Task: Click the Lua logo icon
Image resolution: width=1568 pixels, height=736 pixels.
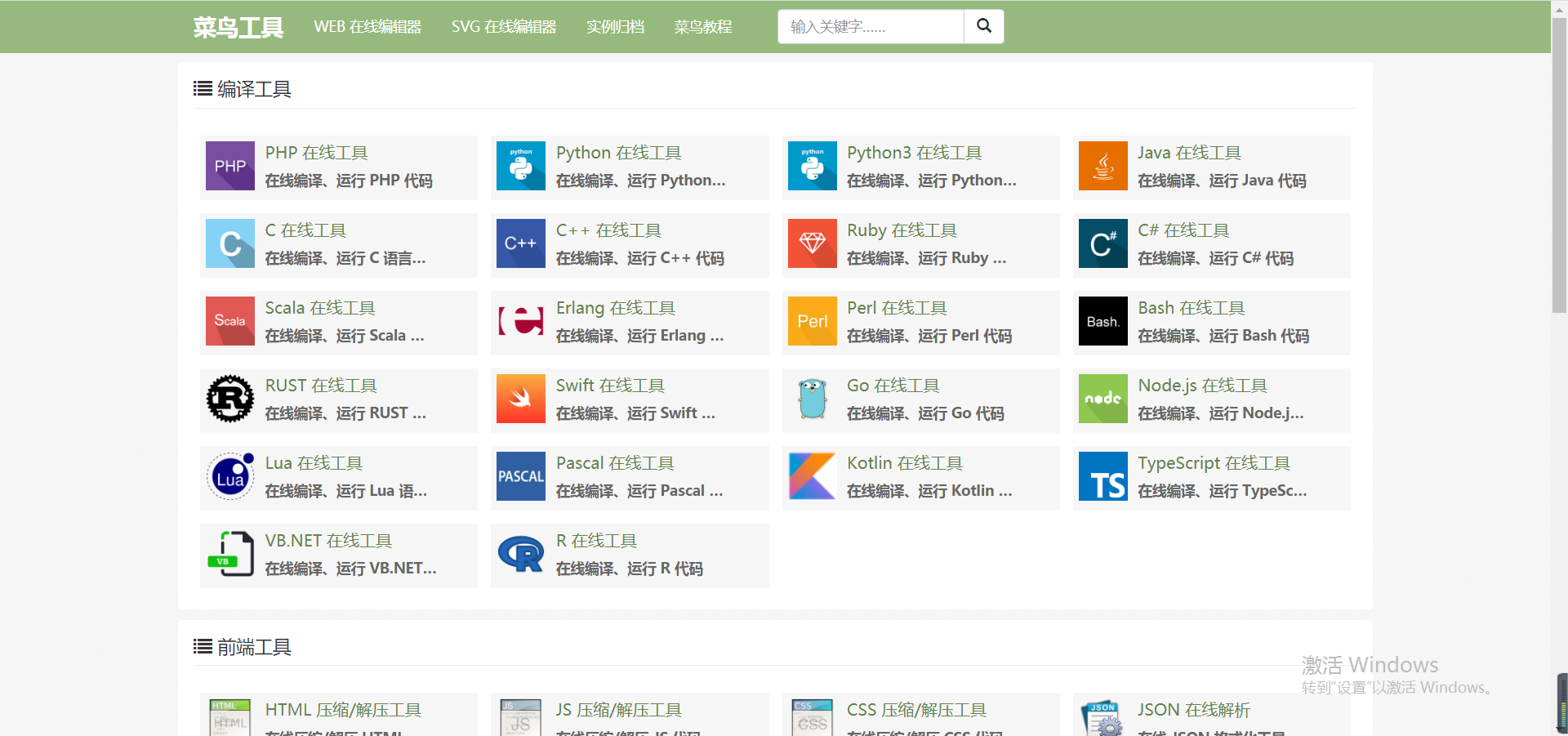Action: [230, 476]
